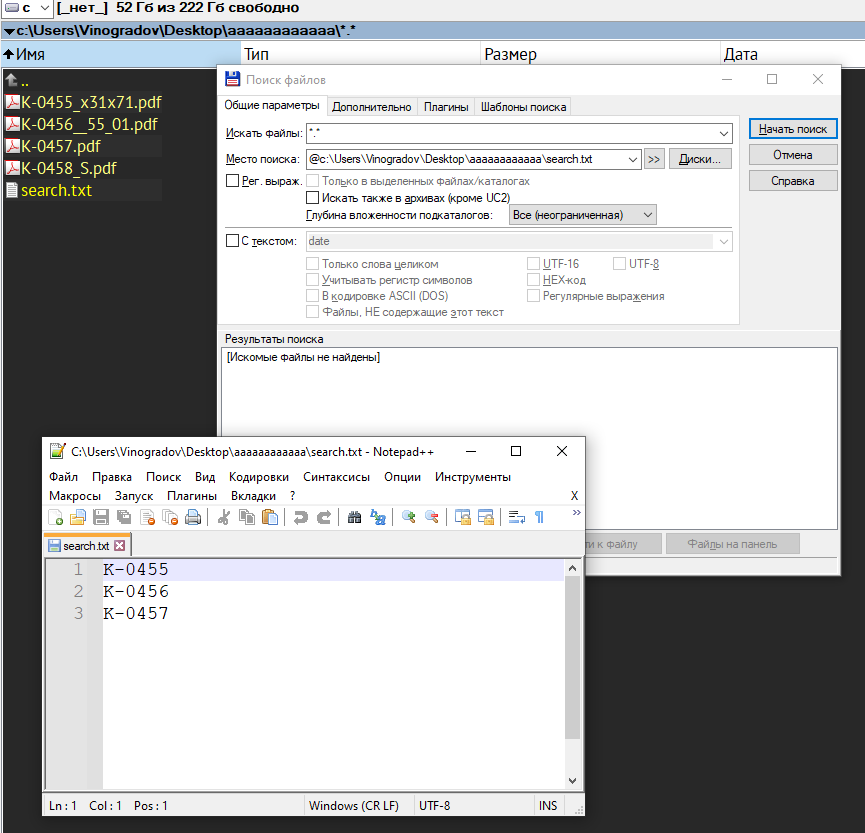Select the K-0457.pdf file in panel
The width and height of the screenshot is (865, 833).
coord(61,146)
